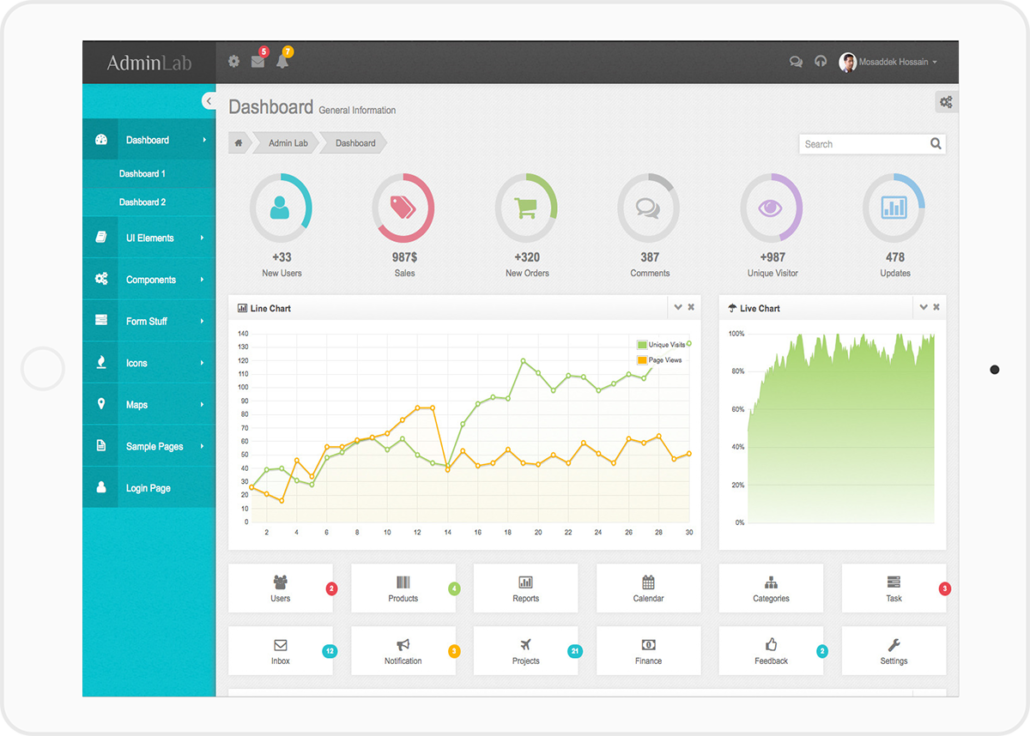Open the mail envelope notifications icon
1030x736 pixels.
point(258,62)
